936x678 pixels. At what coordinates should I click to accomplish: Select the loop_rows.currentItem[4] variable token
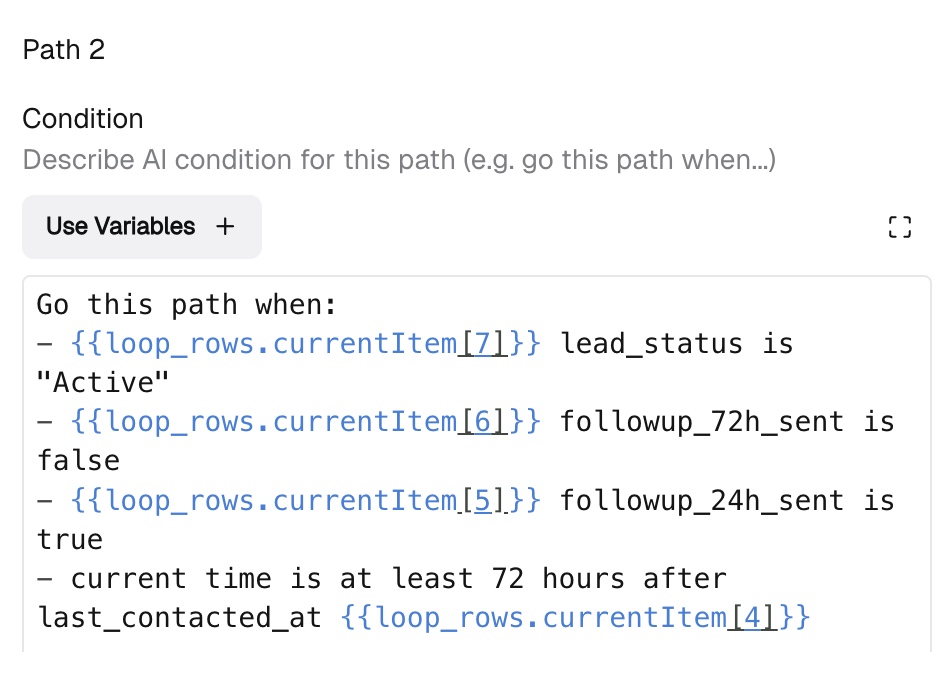pos(575,618)
